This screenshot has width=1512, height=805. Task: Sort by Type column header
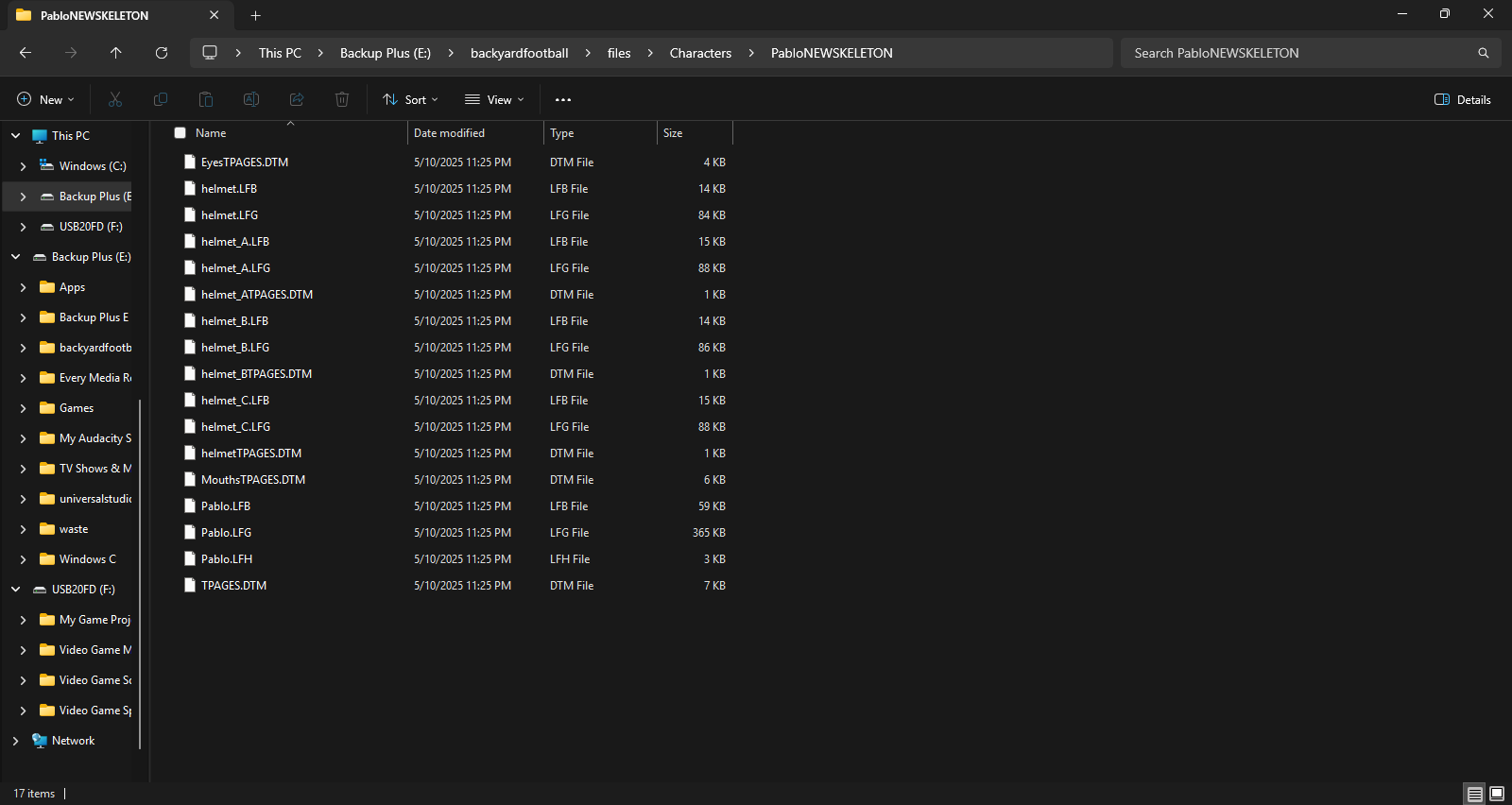tap(600, 133)
